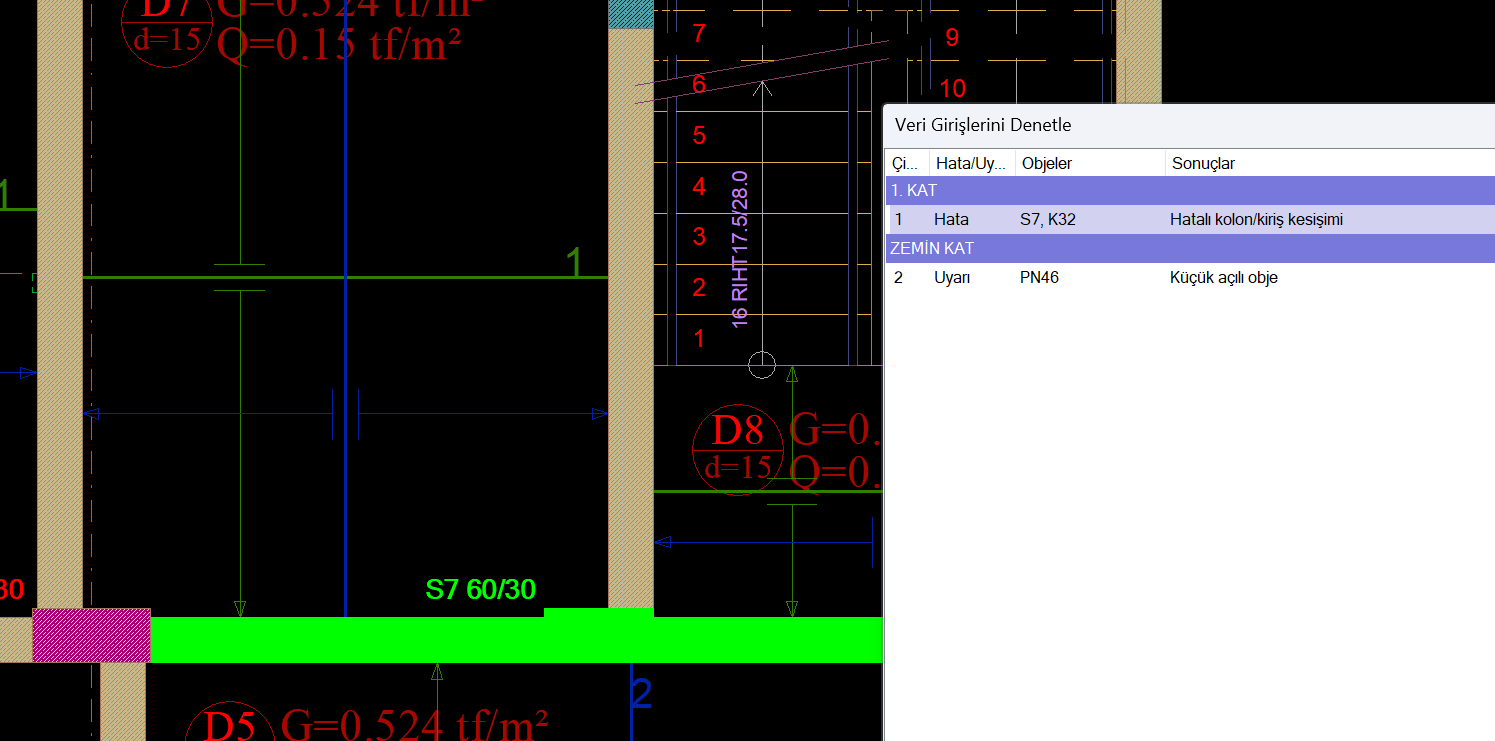This screenshot has width=1495, height=741.
Task: Click the 'Objeler' column header
Action: [1090, 163]
